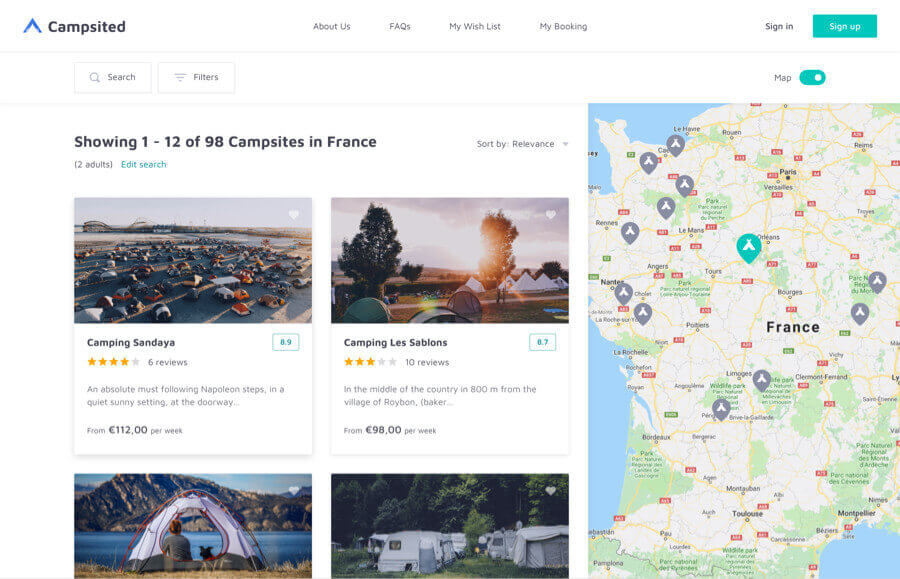Open the Camping Les Sablons photo

(450, 261)
